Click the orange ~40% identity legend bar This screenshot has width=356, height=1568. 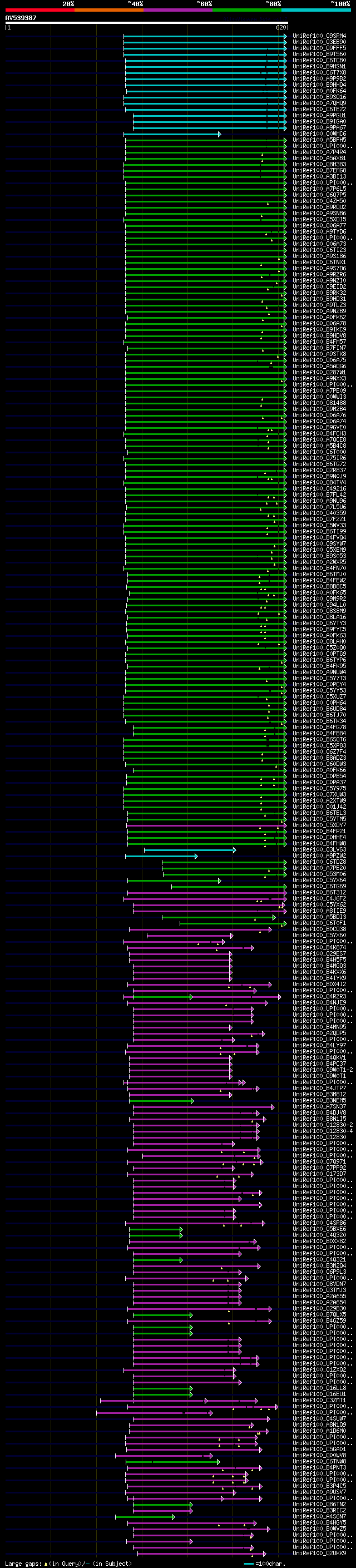coord(109,10)
